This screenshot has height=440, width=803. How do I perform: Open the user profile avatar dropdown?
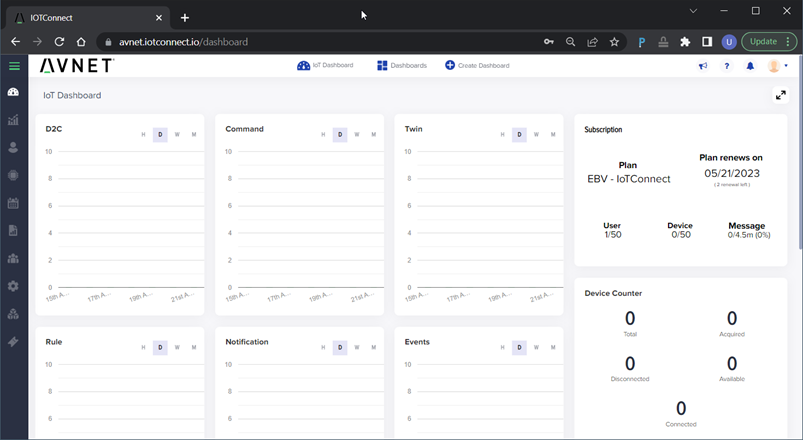point(776,66)
